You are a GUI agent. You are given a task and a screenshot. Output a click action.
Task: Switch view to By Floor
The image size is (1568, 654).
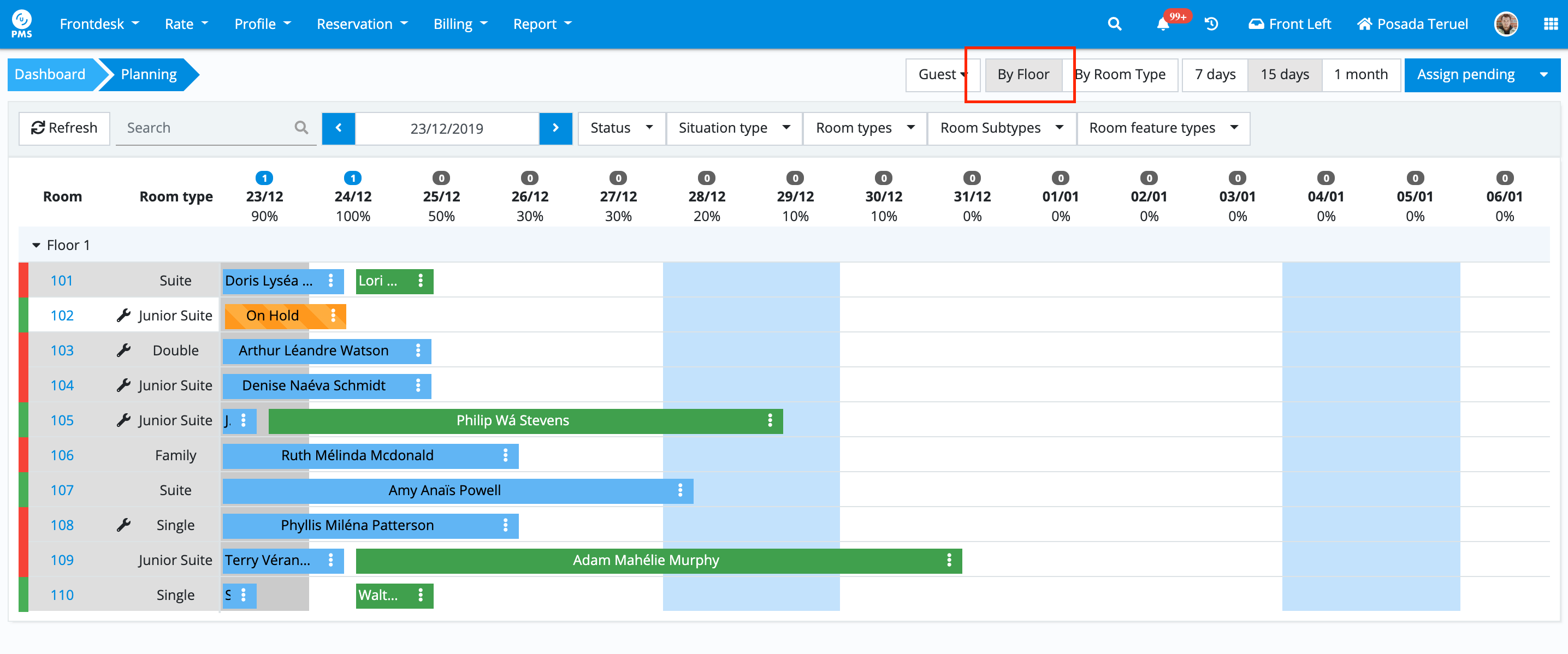tap(1022, 75)
